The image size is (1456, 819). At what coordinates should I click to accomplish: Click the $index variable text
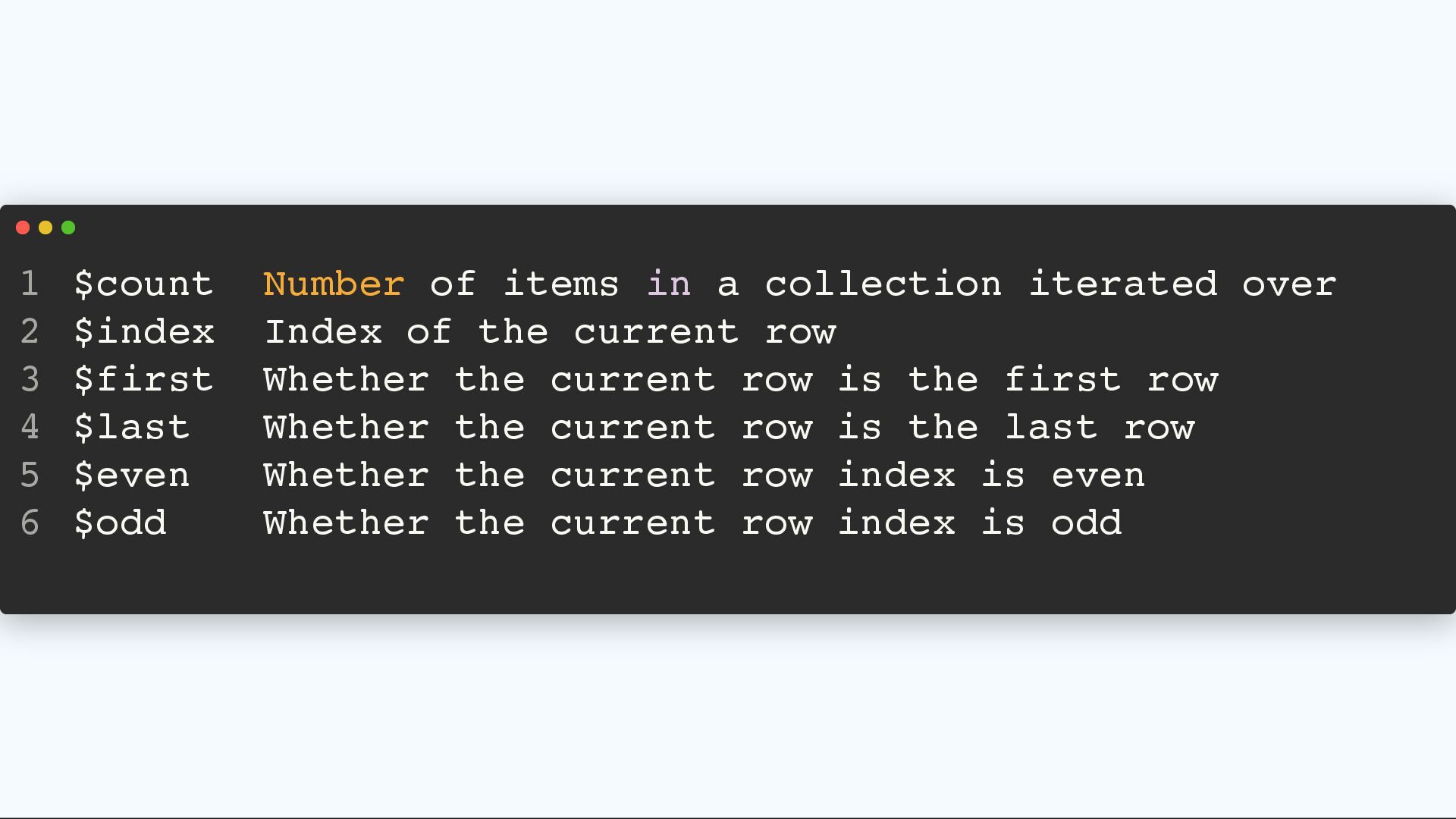click(x=144, y=332)
